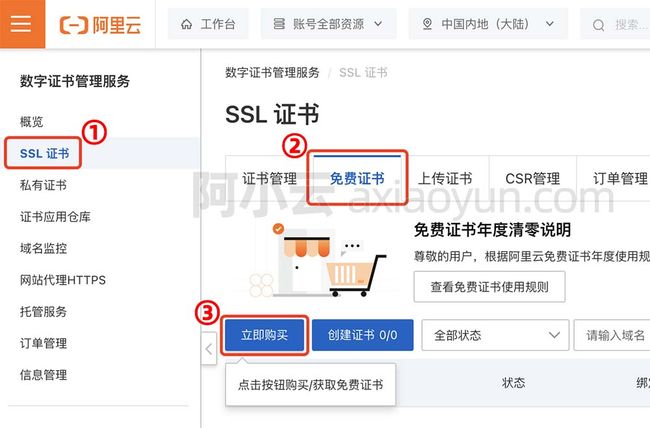Click 查看免费证书使用规则 button

490,287
